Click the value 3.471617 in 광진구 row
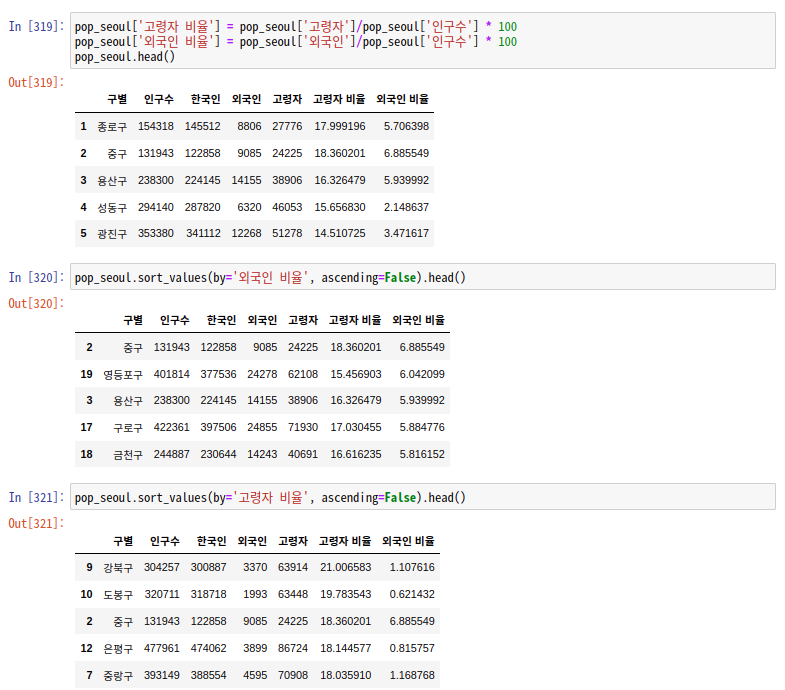 tap(407, 233)
